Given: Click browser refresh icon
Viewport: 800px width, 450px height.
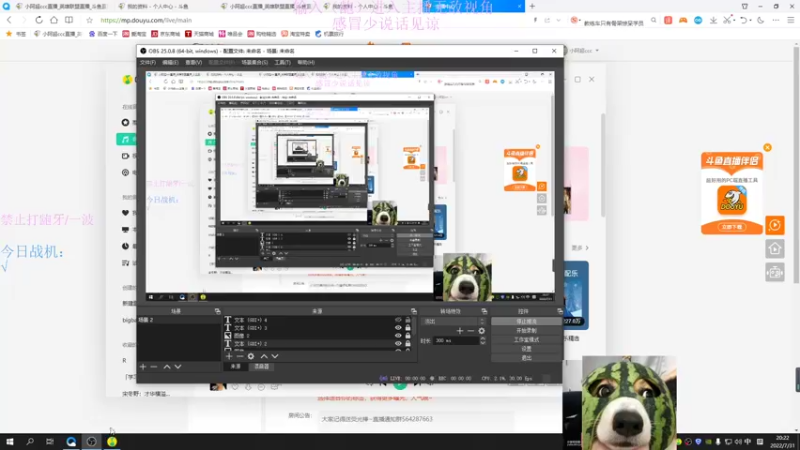Looking at the screenshot, I should coord(39,20).
